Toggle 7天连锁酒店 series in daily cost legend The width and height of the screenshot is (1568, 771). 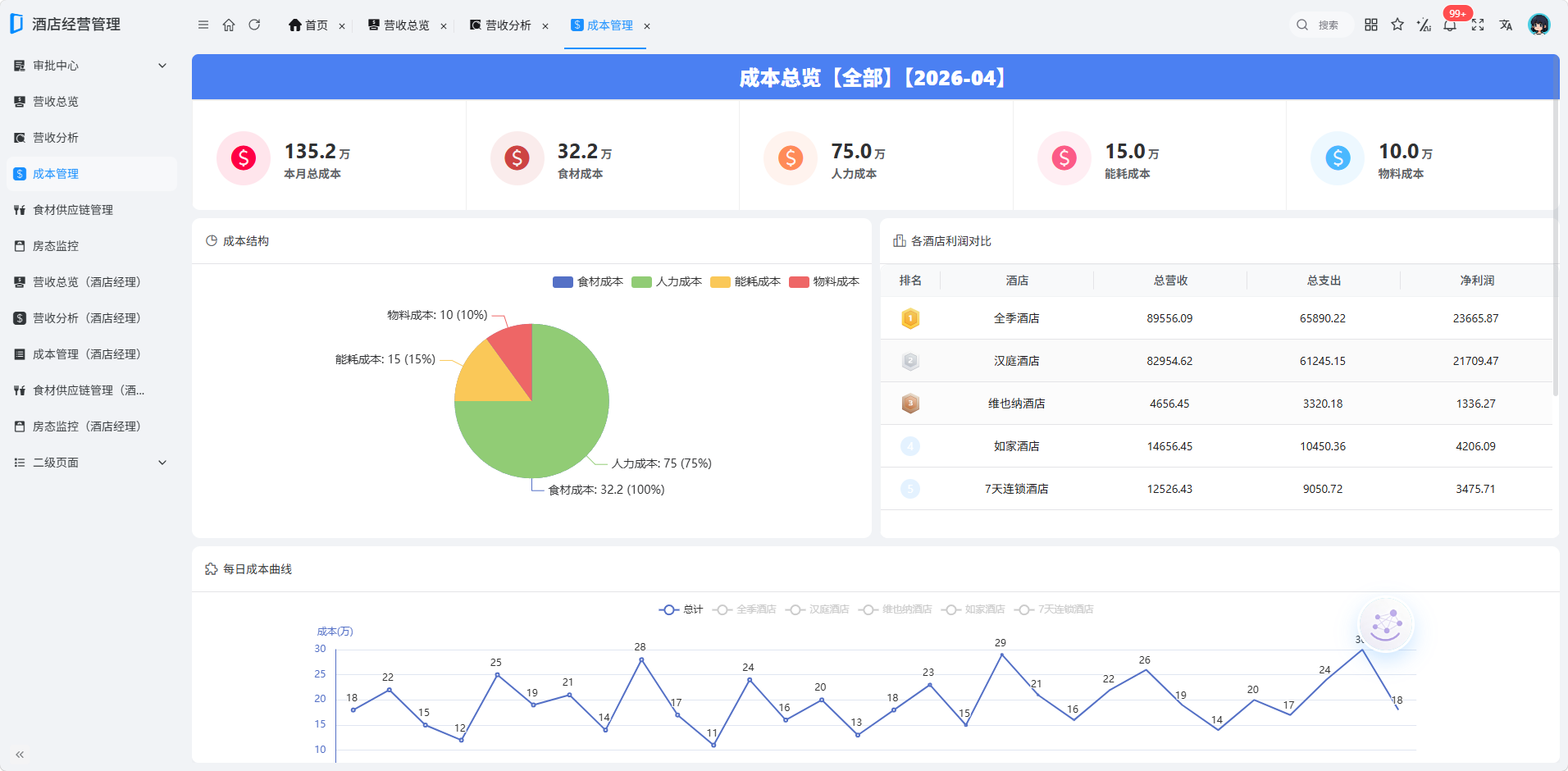click(1054, 609)
